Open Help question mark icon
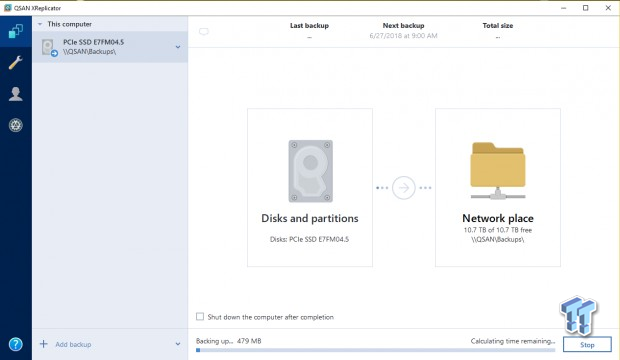Viewport: 620px width, 360px height. pos(16,344)
